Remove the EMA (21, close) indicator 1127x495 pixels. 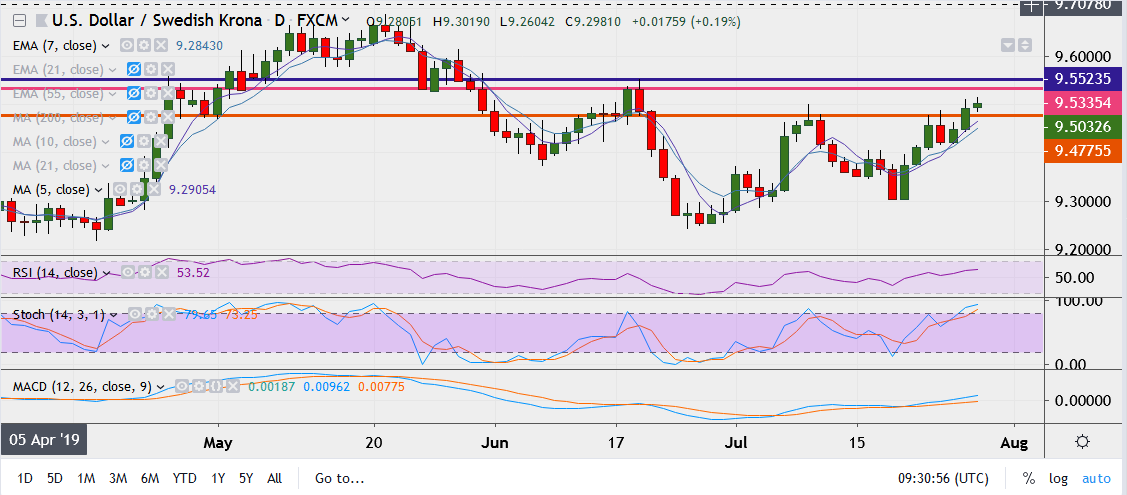167,70
